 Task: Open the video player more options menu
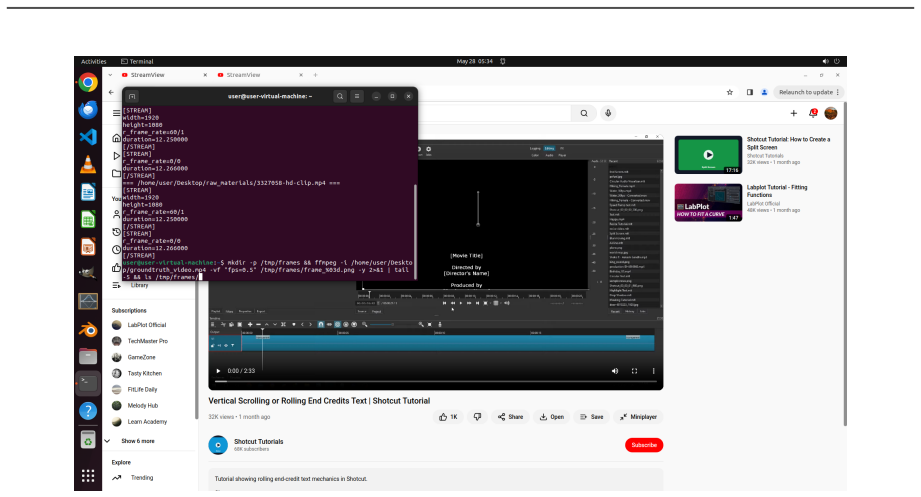(653, 371)
